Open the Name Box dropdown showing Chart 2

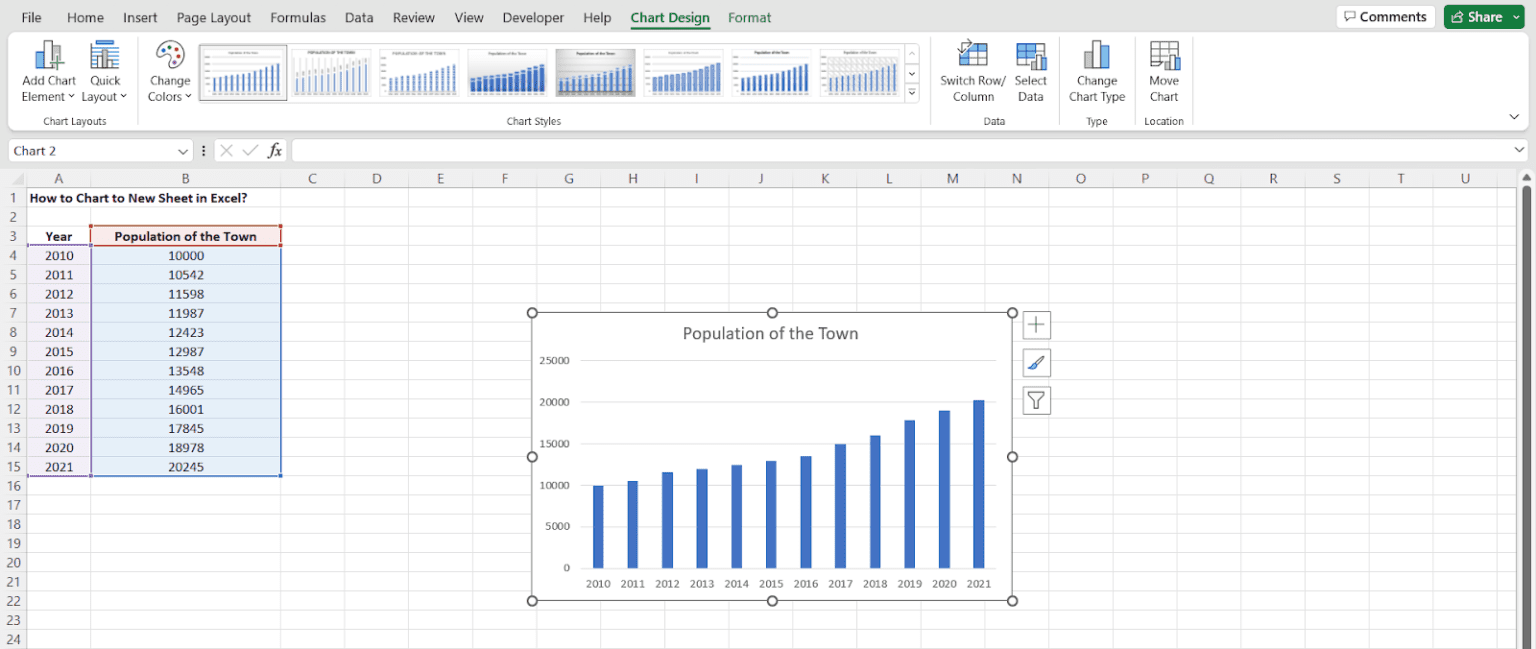pyautogui.click(x=184, y=150)
